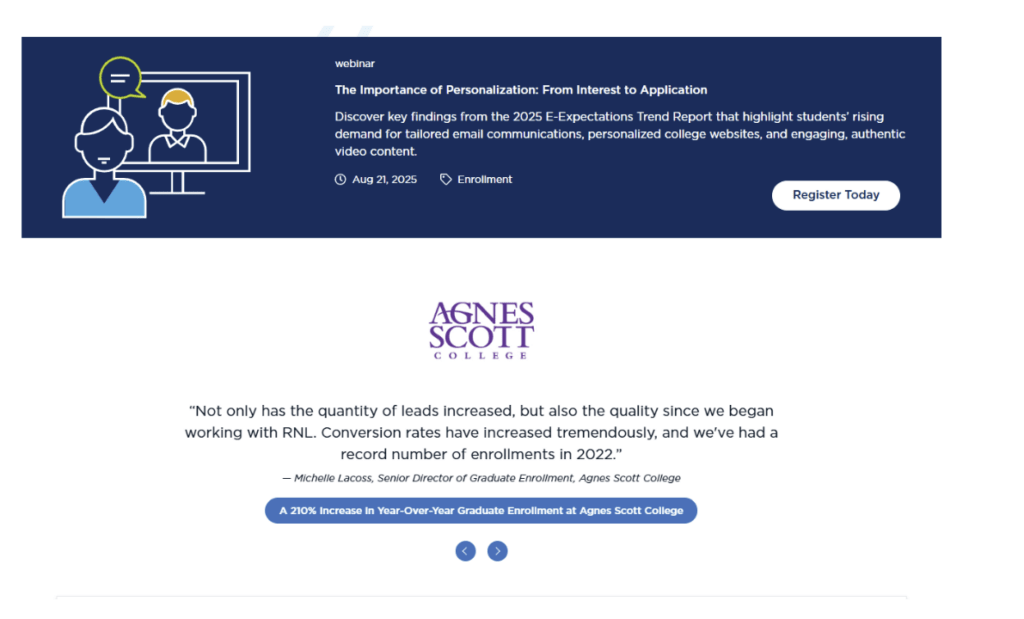Click the white card outline below the carousel arrows
Viewport: 1024px width, 619px height.
coord(481,599)
